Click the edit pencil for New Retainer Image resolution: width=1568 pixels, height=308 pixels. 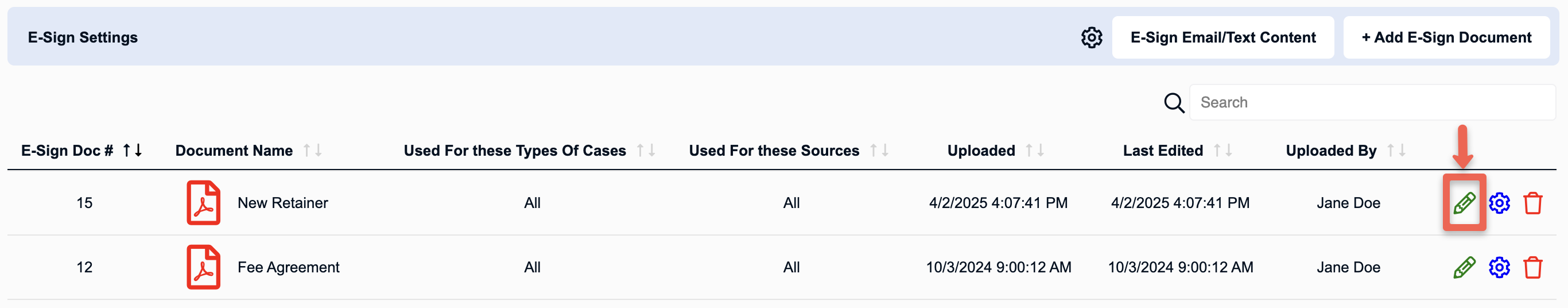pos(1464,203)
